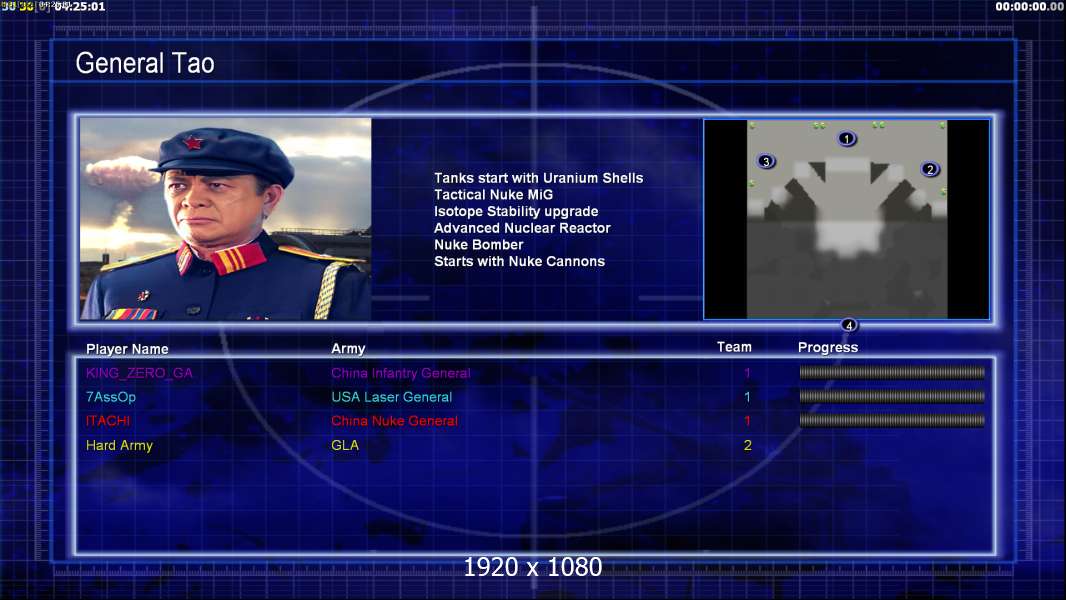Click the map preview thumbnail
The image size is (1066, 600).
pyautogui.click(x=846, y=219)
